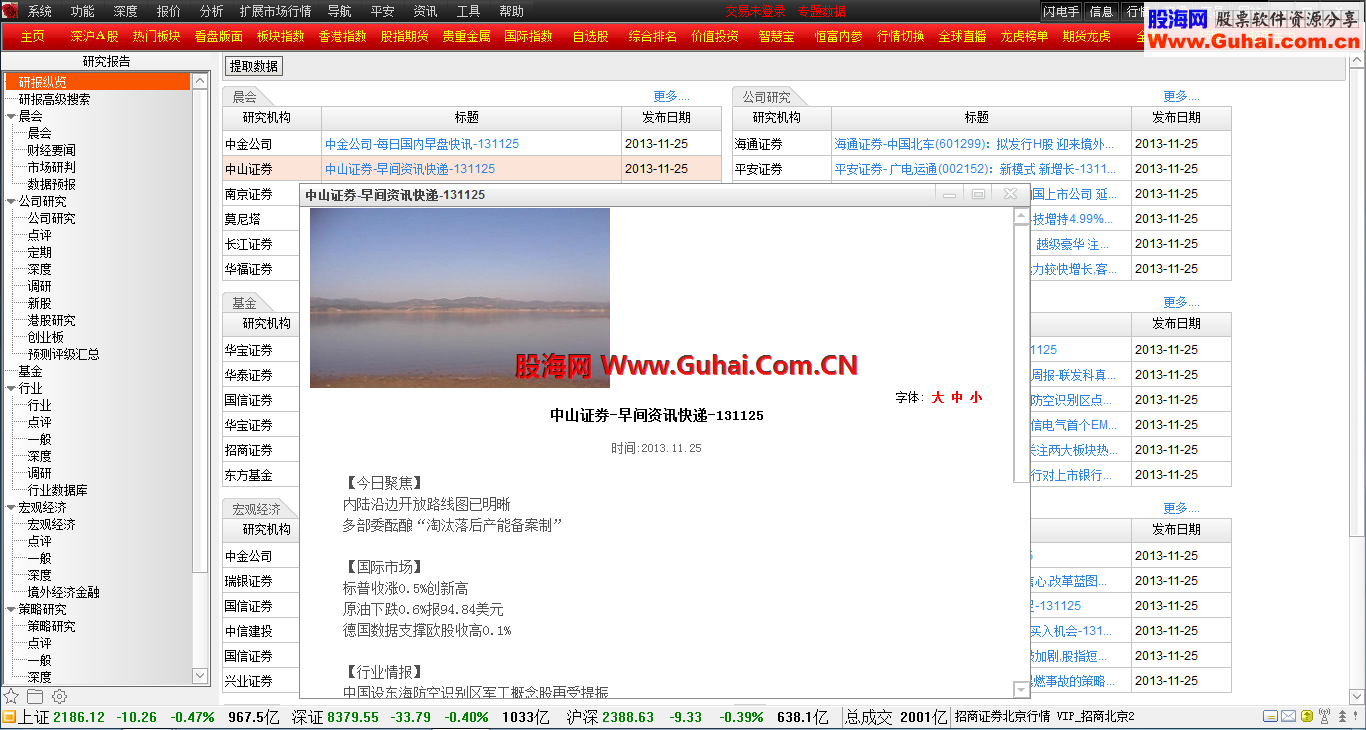Click the 信息 button at top right

click(x=1101, y=11)
